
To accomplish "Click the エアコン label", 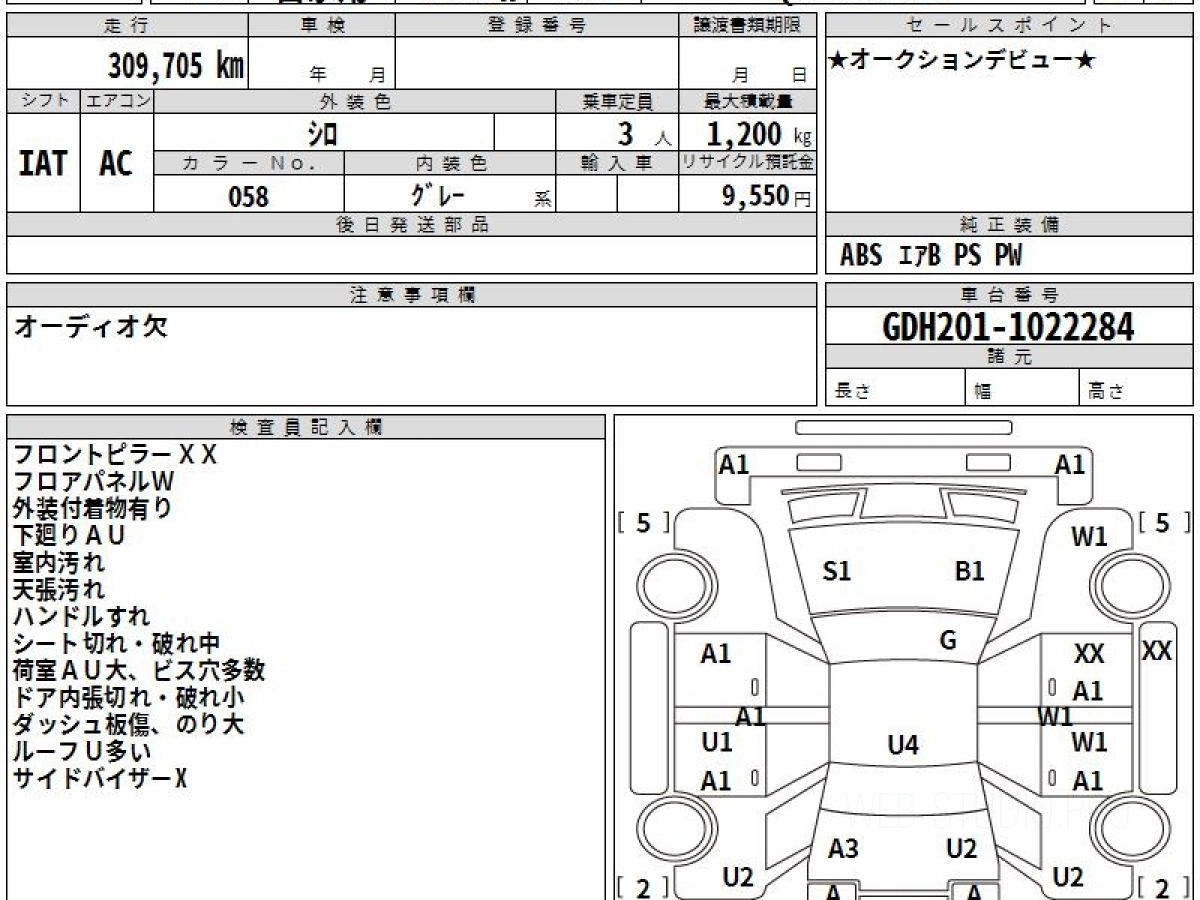I will (117, 101).
